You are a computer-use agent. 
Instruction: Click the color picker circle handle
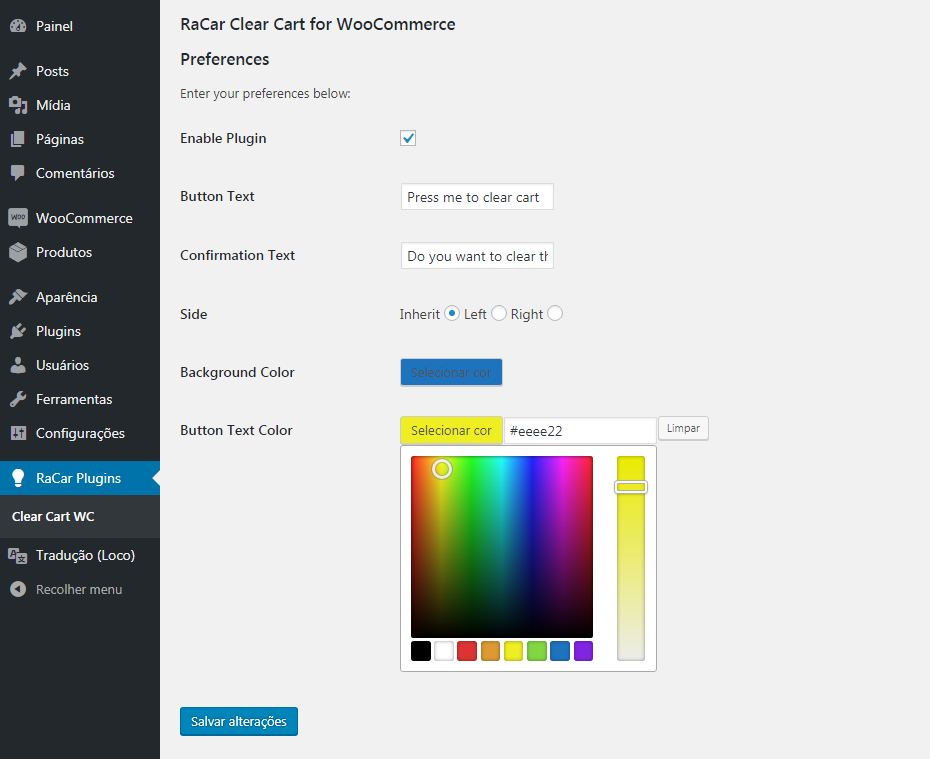pyautogui.click(x=441, y=468)
